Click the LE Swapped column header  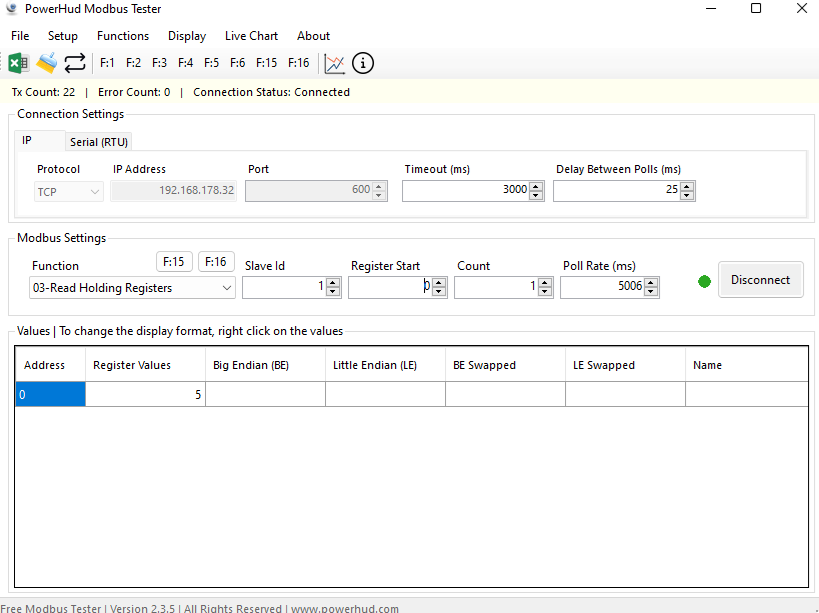pyautogui.click(x=625, y=364)
